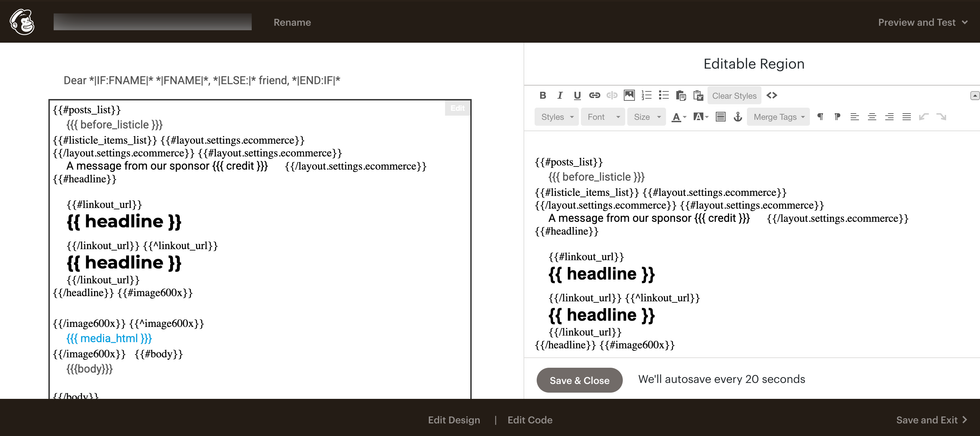980x436 pixels.
Task: Insert a bulleted list
Action: tap(664, 96)
